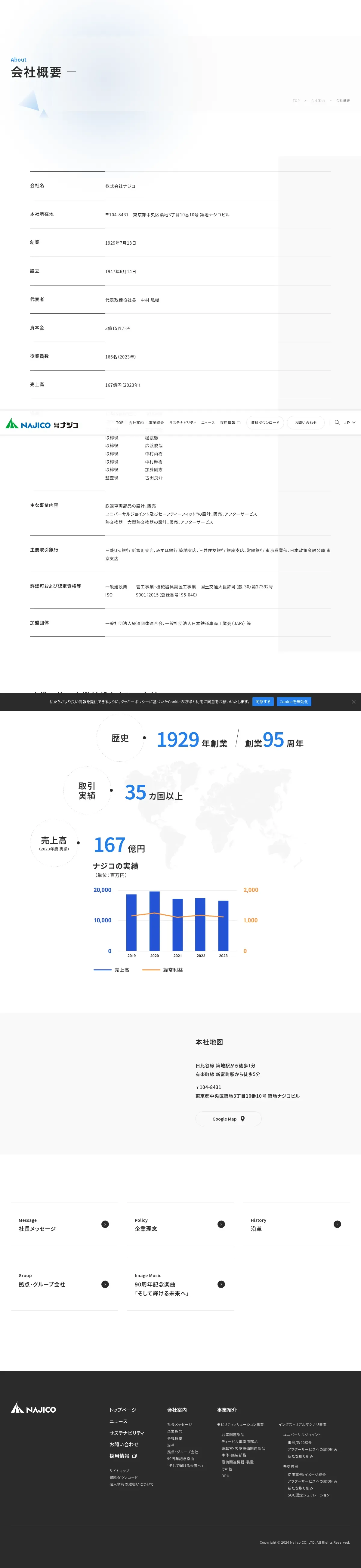Click footer 会社案内 heading
Viewport: 361px width, 1568px height.
click(177, 1410)
